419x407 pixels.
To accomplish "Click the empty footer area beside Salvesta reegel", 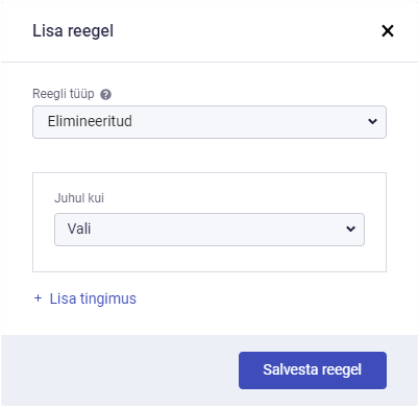I will click(120, 370).
